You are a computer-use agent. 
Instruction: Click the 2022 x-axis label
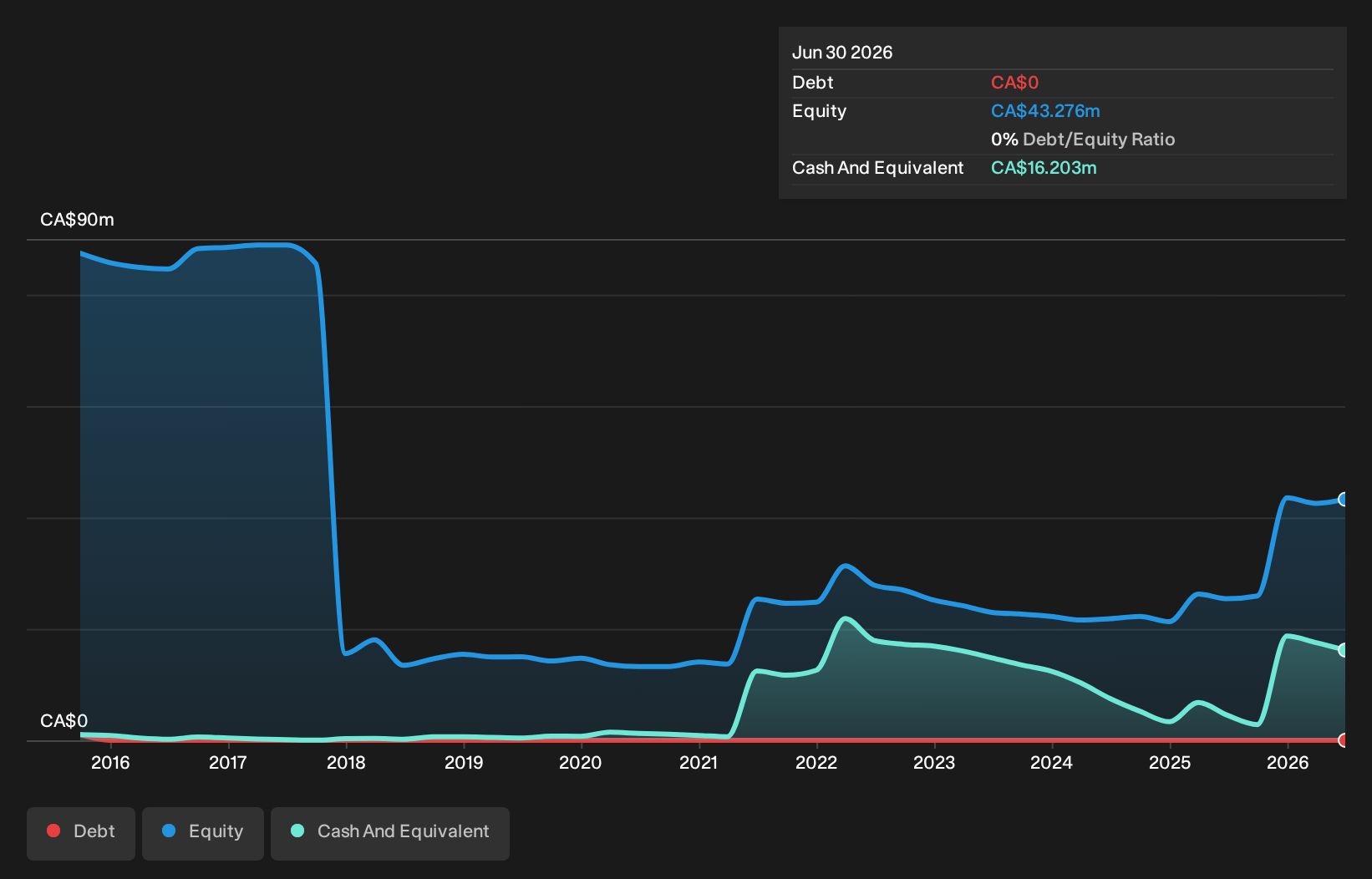tap(816, 763)
